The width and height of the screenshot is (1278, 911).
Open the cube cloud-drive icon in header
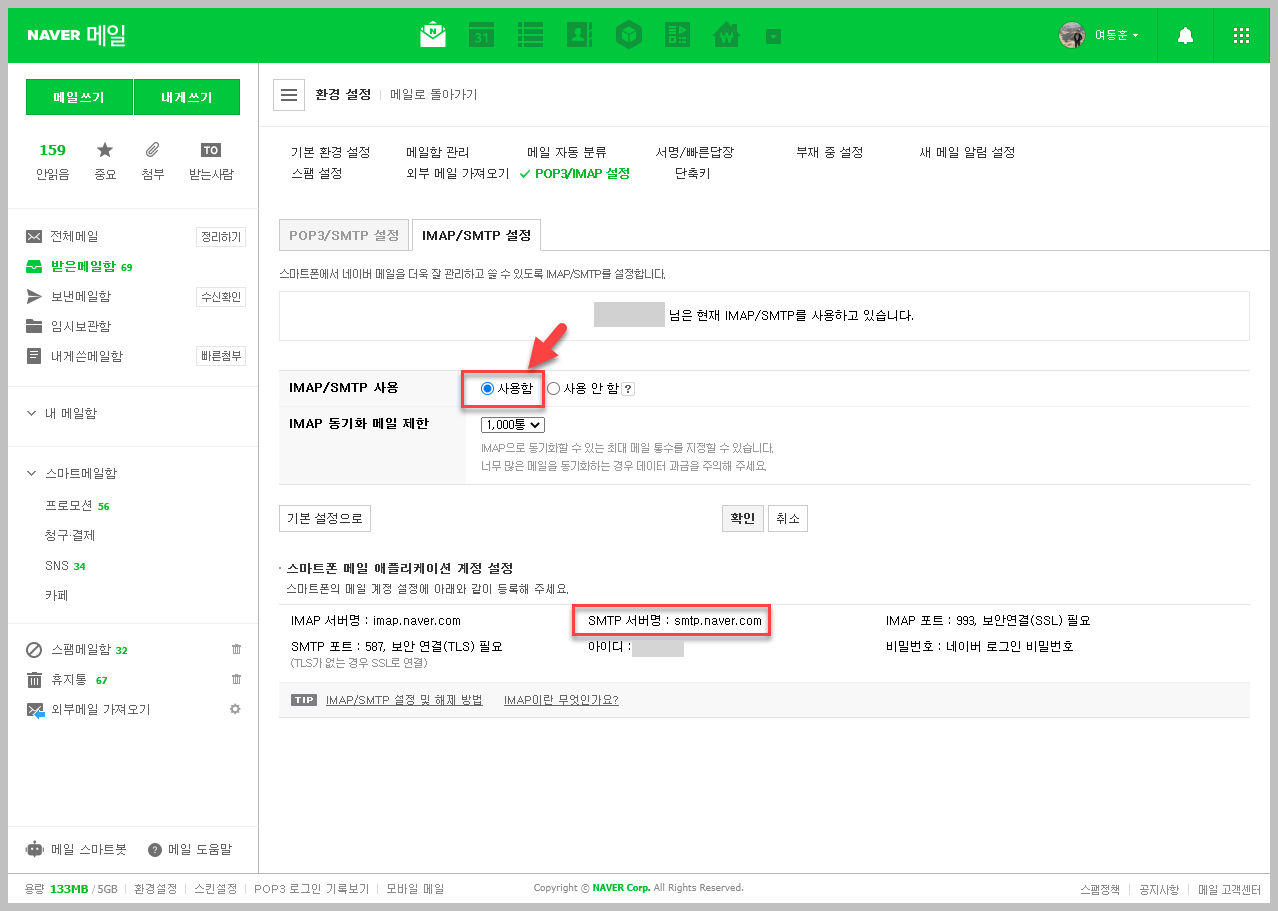[628, 36]
